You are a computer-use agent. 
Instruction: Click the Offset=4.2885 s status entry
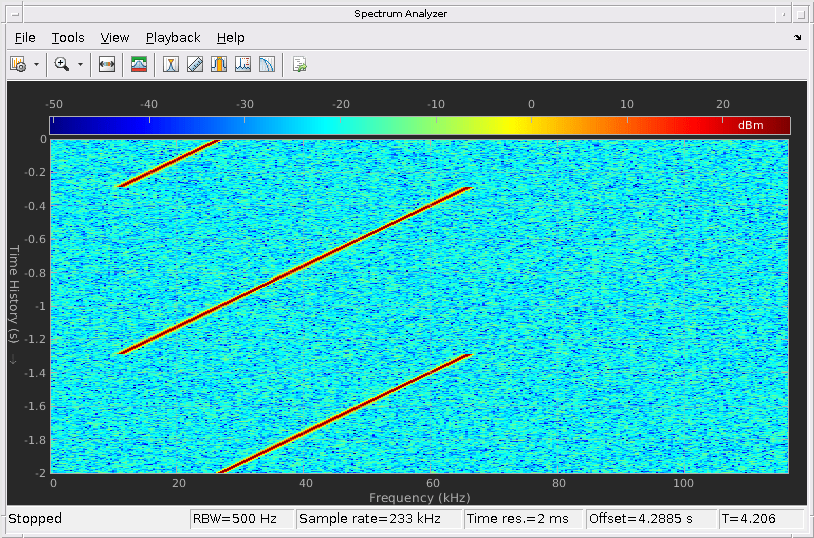(x=651, y=518)
